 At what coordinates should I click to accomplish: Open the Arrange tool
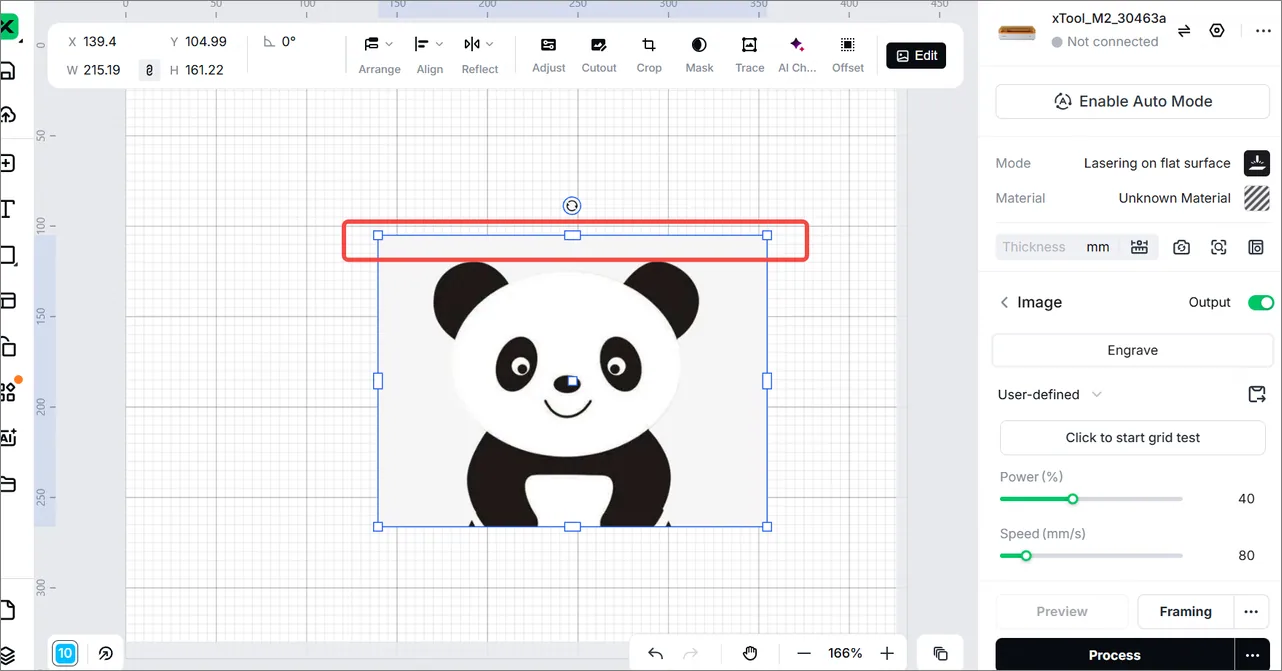click(x=379, y=55)
